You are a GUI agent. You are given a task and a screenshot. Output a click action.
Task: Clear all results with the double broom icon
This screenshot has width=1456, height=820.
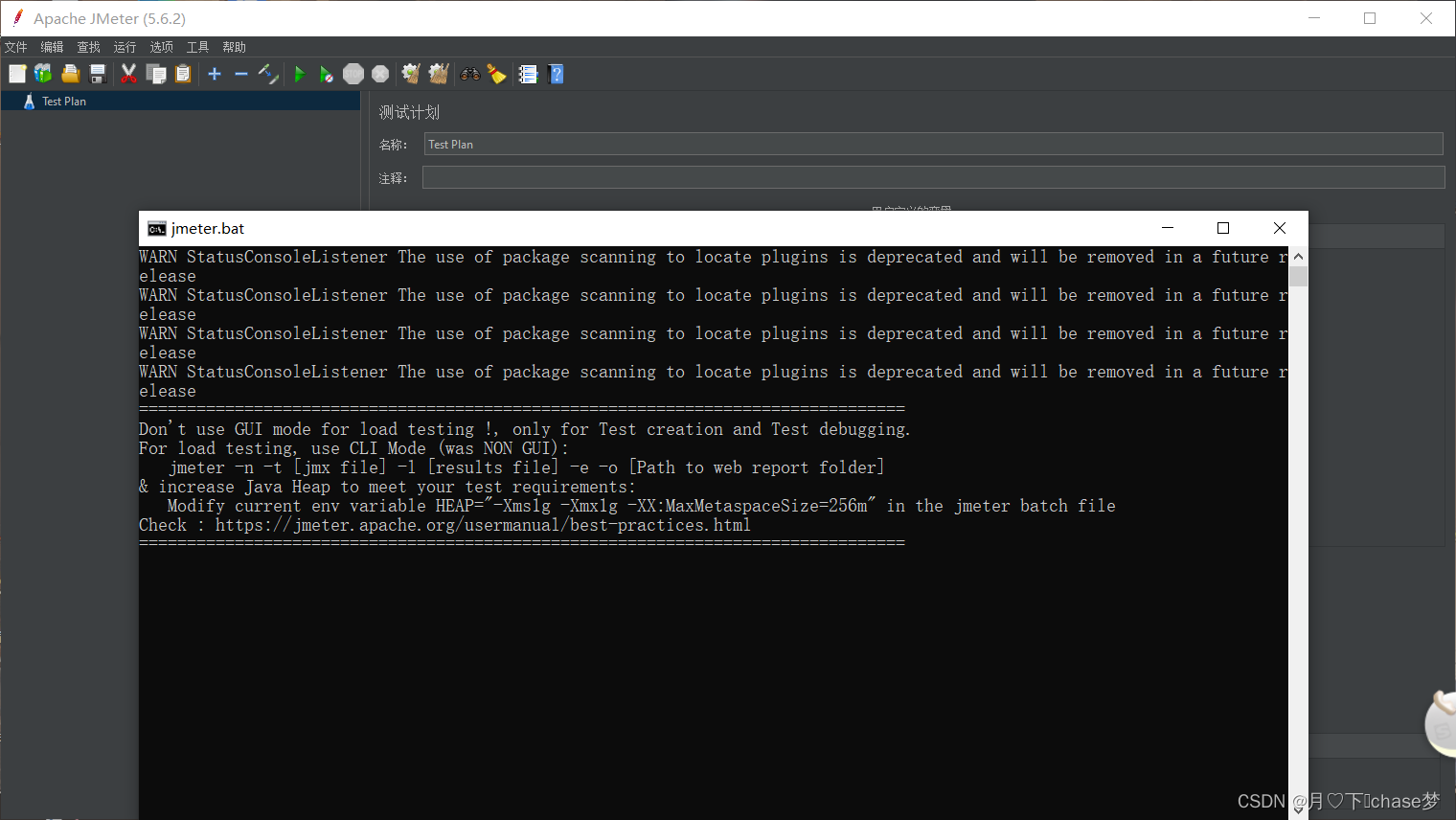pos(439,74)
